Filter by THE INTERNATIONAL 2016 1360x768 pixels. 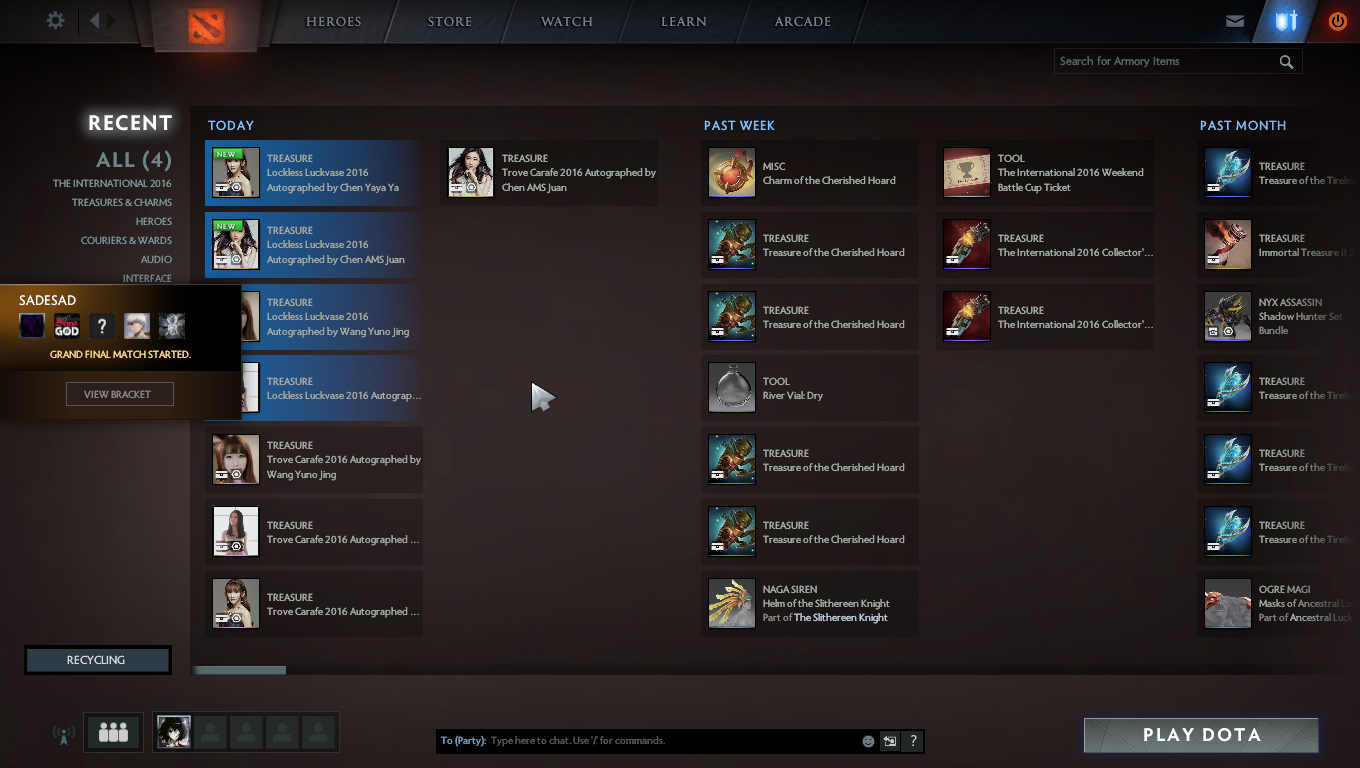(x=112, y=184)
